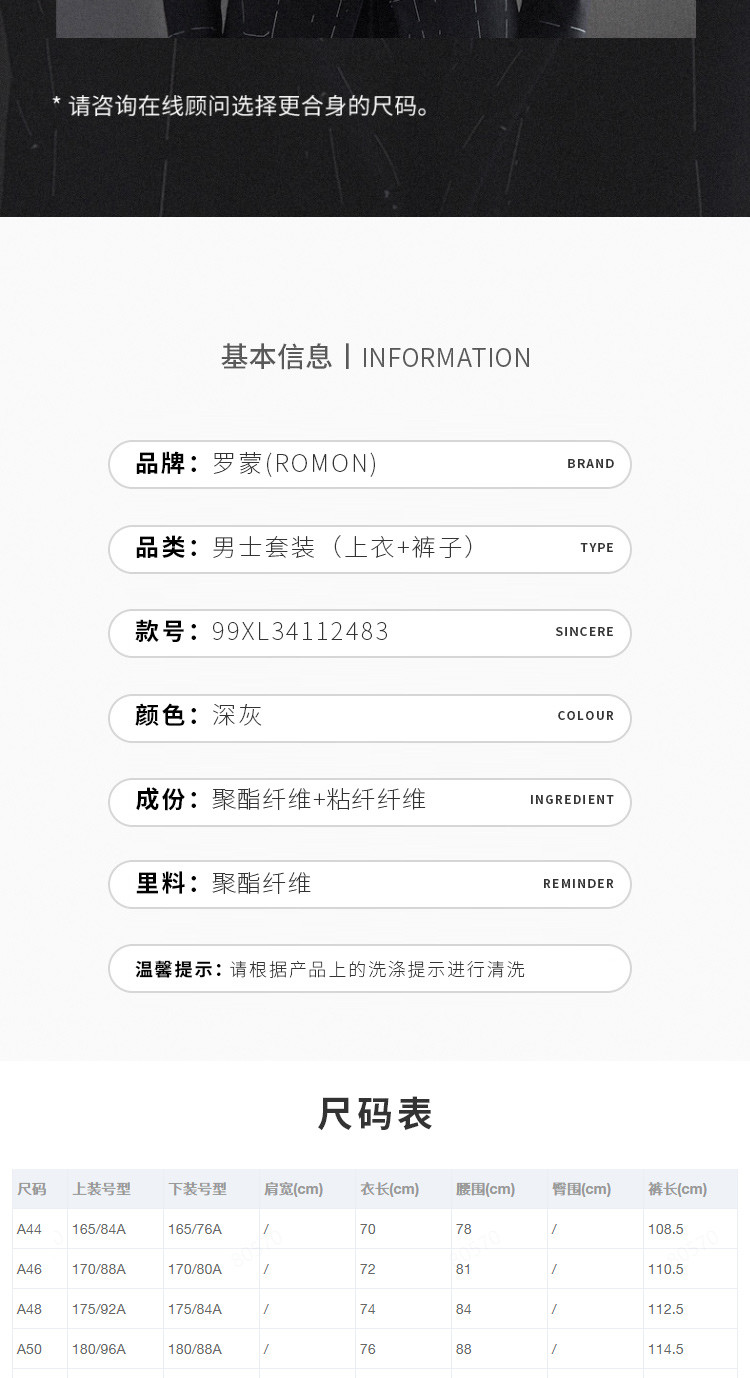Click the 品牌 罗蒙(ROMON) brand field
This screenshot has height=1378, width=750.
[x=369, y=464]
